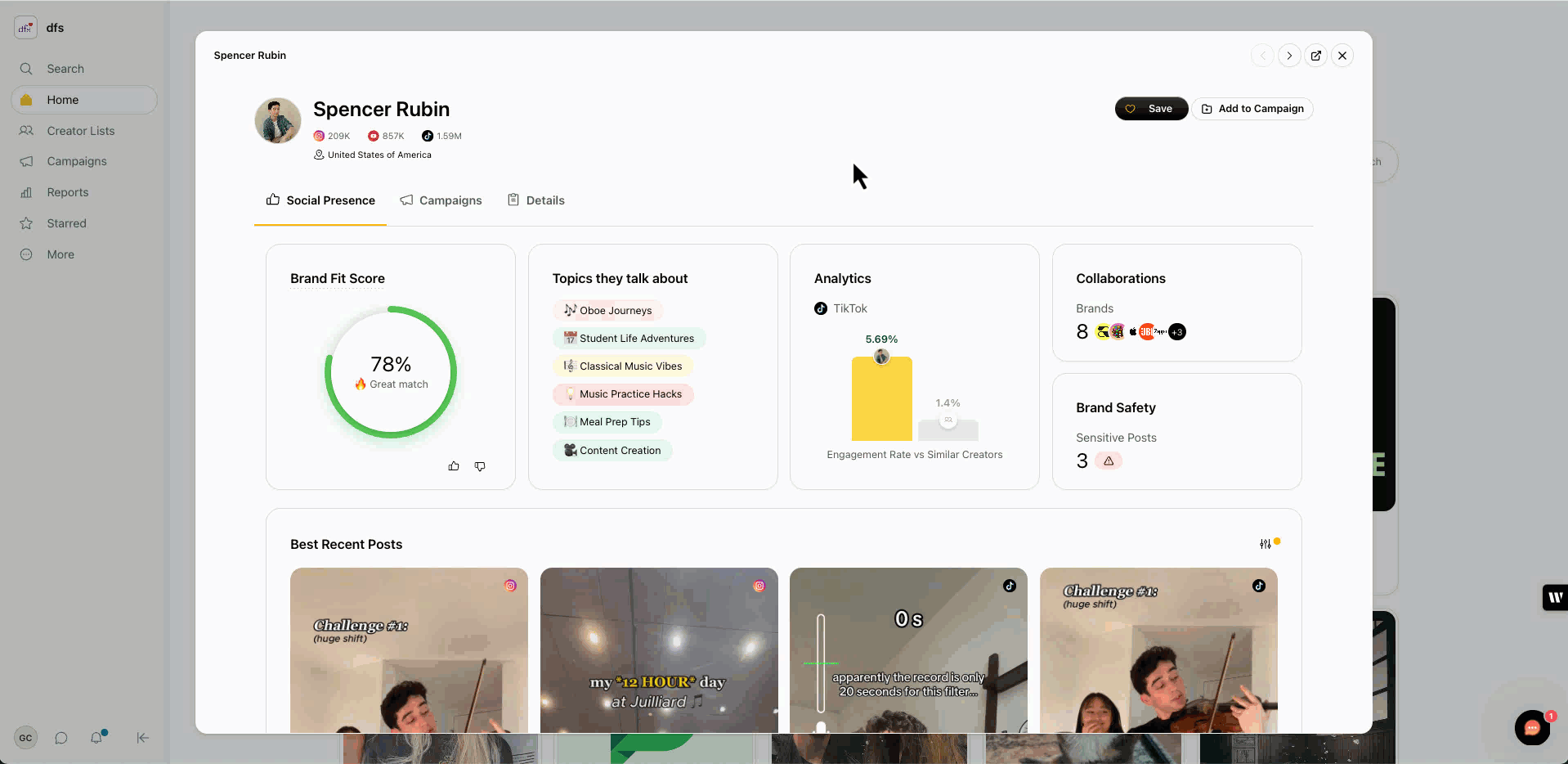Click the sensitive posts warning icon
The height and width of the screenshot is (764, 1568).
(x=1109, y=461)
